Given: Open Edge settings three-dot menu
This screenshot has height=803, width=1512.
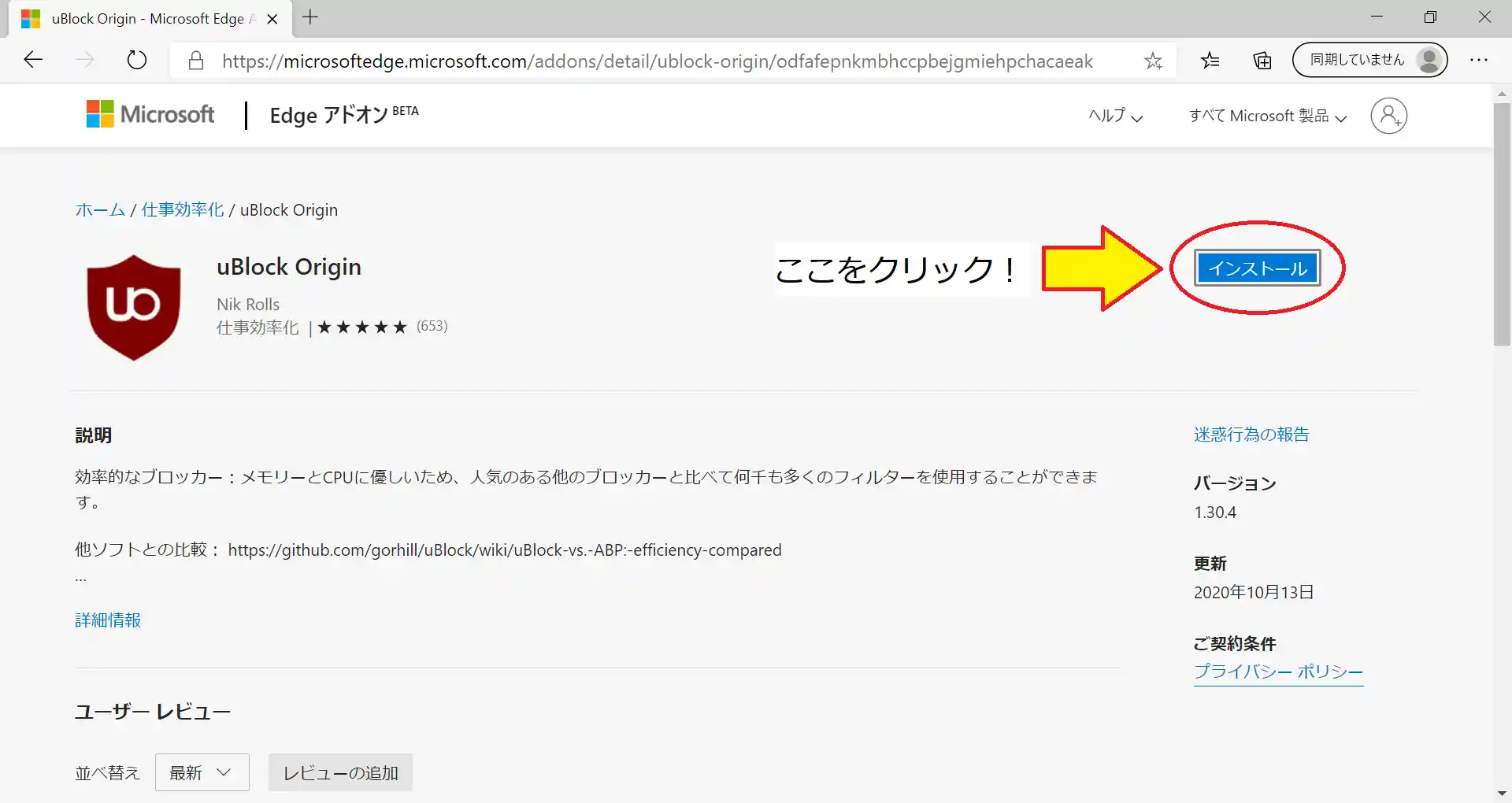Looking at the screenshot, I should [1478, 60].
